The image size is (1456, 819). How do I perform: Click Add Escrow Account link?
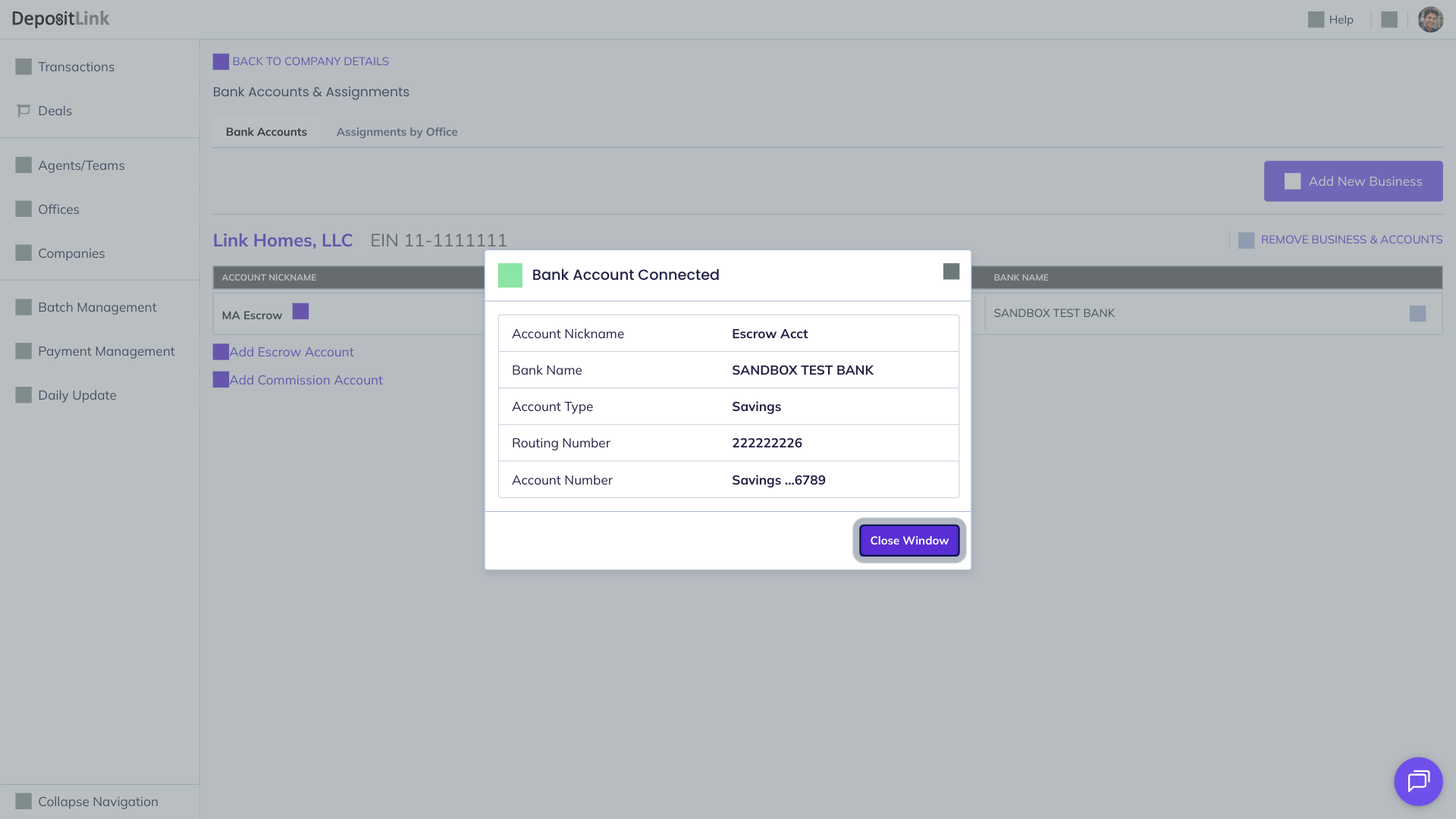(x=291, y=352)
